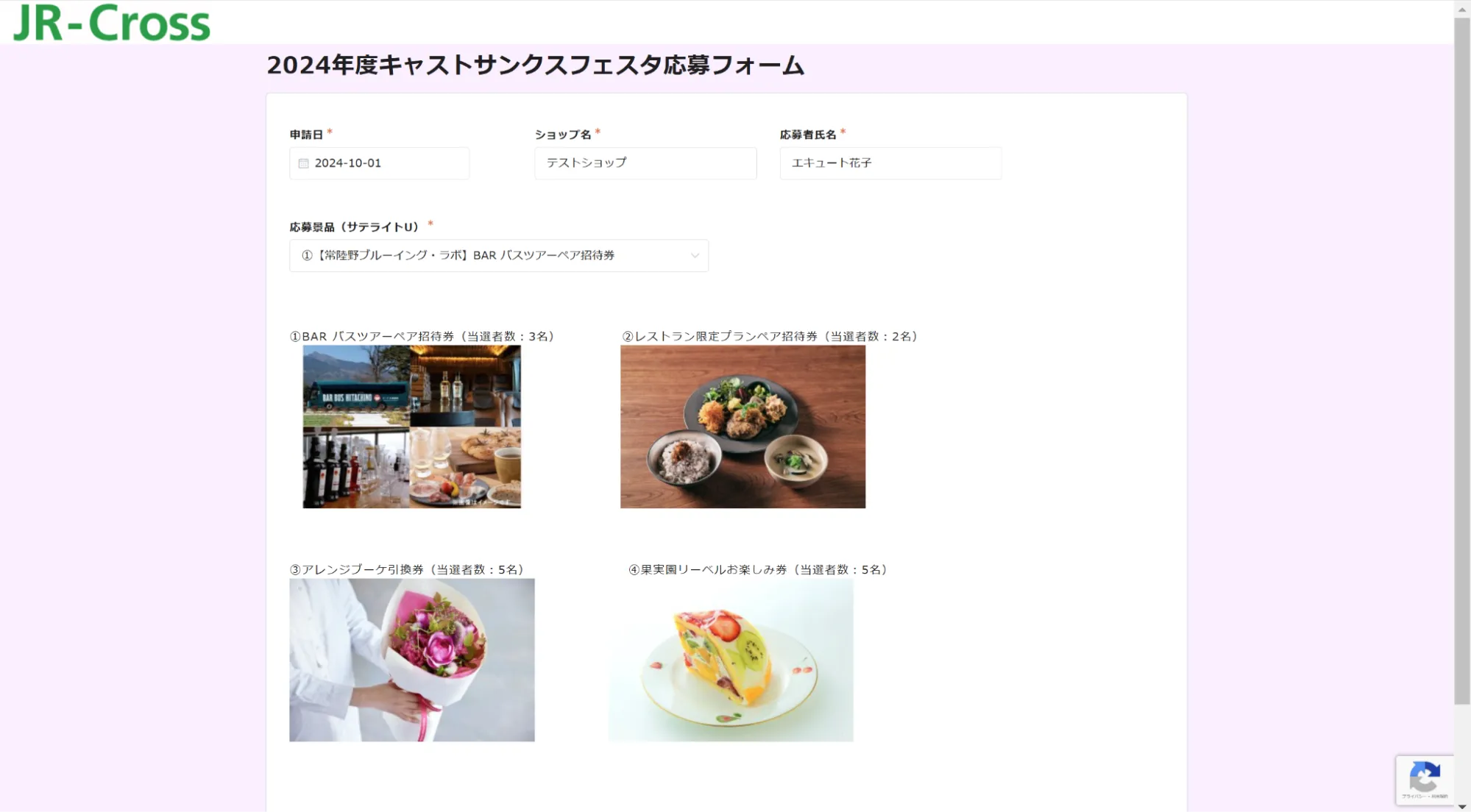Click the BAR bus tour collage image
This screenshot has height=812, width=1471.
click(412, 427)
